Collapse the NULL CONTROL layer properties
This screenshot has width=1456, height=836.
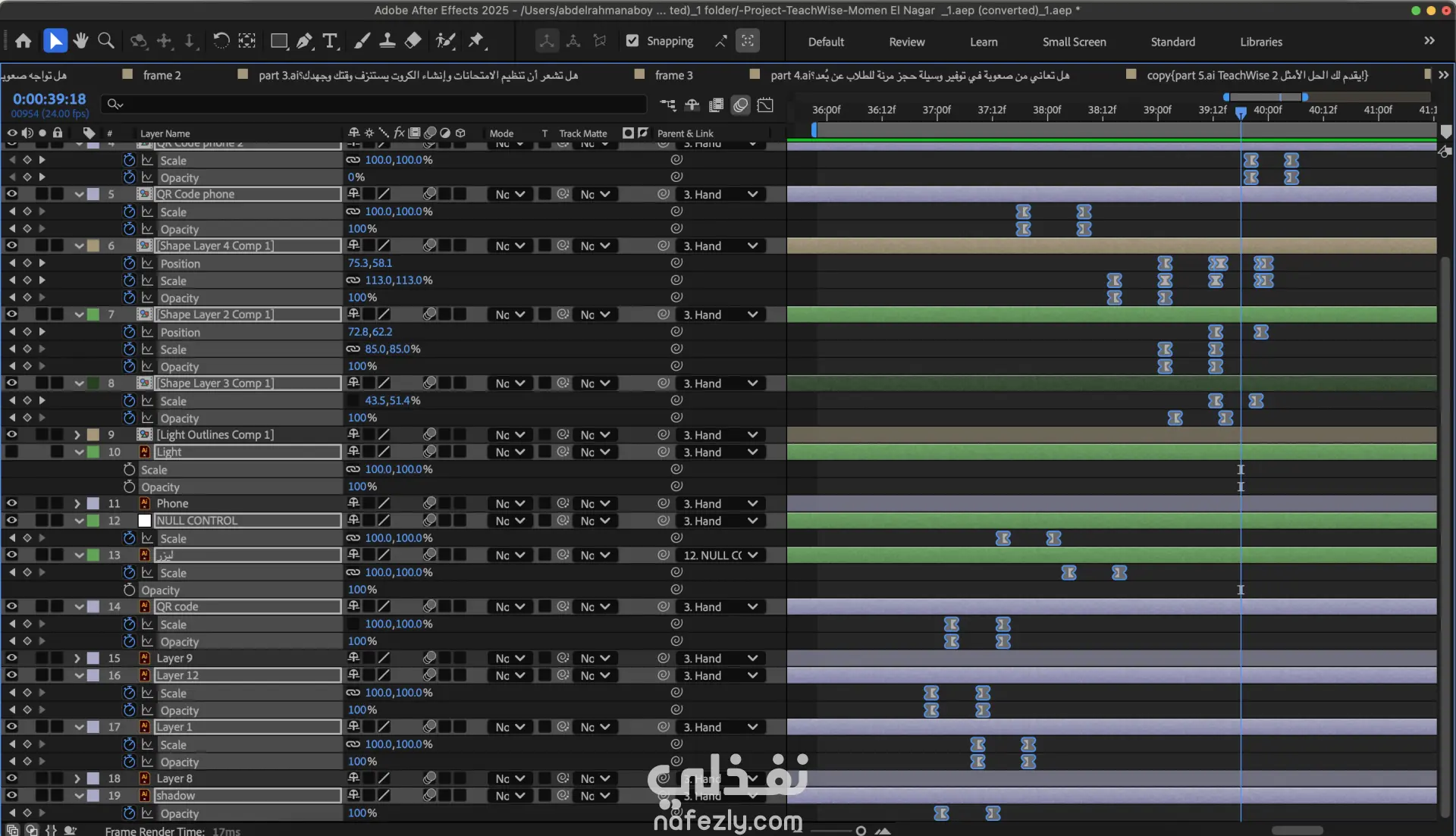(x=79, y=521)
